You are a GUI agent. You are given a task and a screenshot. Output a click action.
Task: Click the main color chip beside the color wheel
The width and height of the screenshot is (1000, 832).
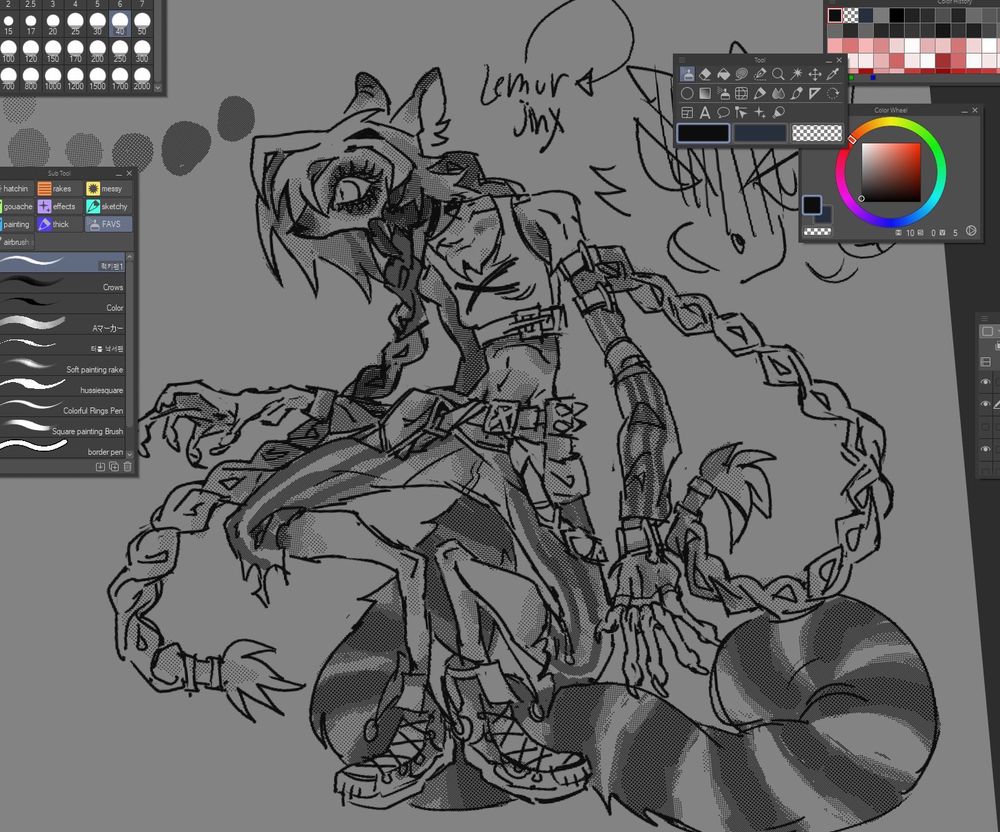tap(812, 205)
